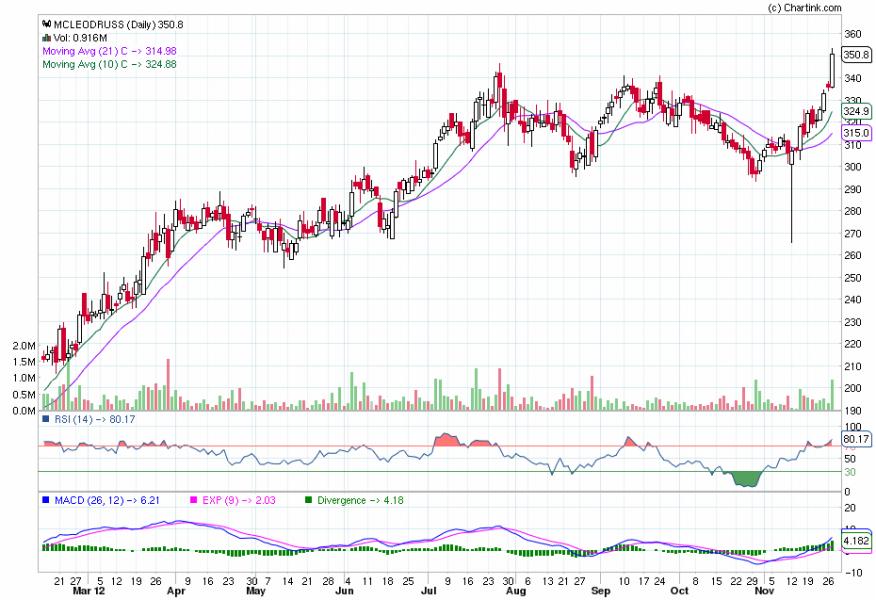Click the 190 price axis label
Screen dimensions: 876x600
click(853, 411)
